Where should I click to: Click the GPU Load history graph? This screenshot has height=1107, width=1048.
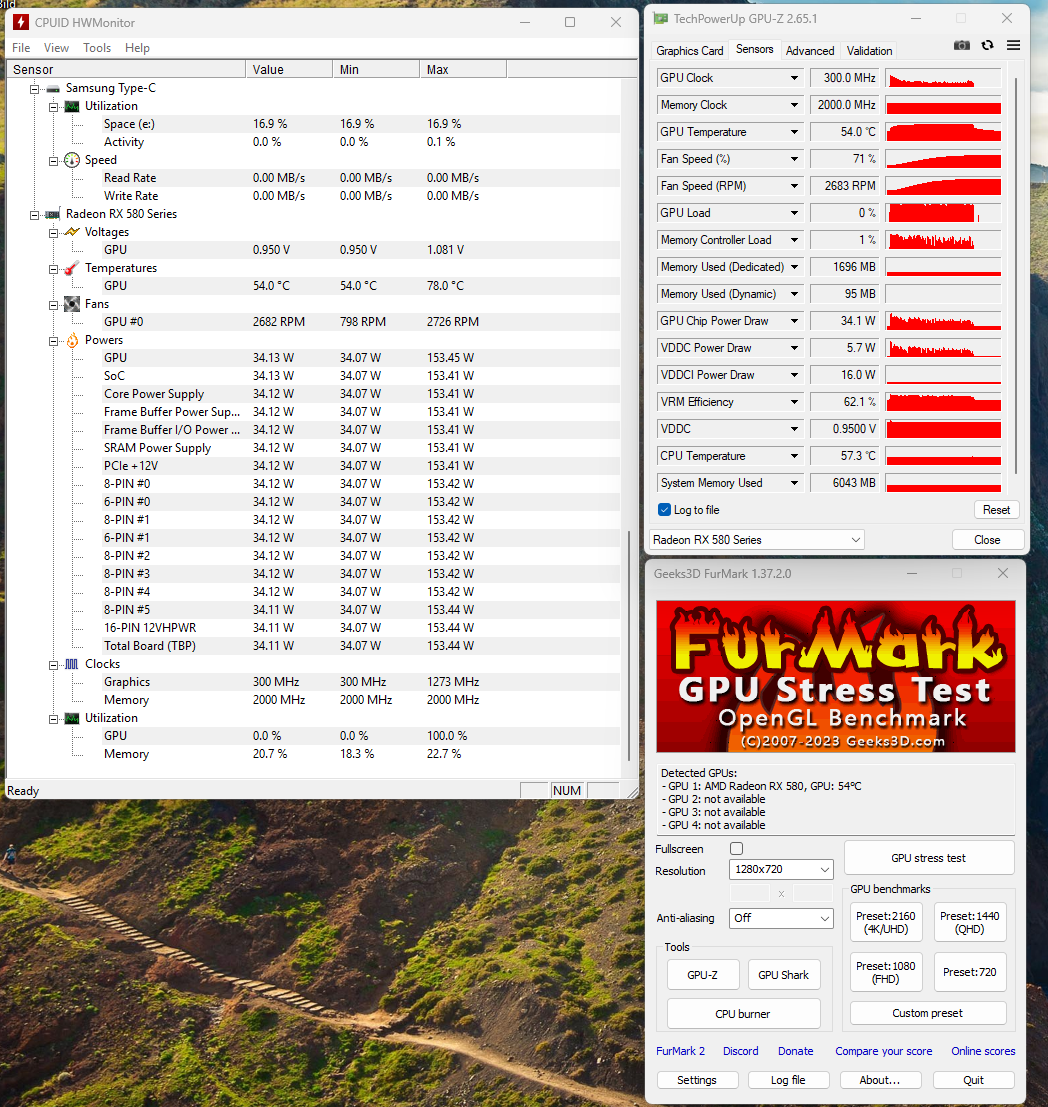(x=943, y=213)
